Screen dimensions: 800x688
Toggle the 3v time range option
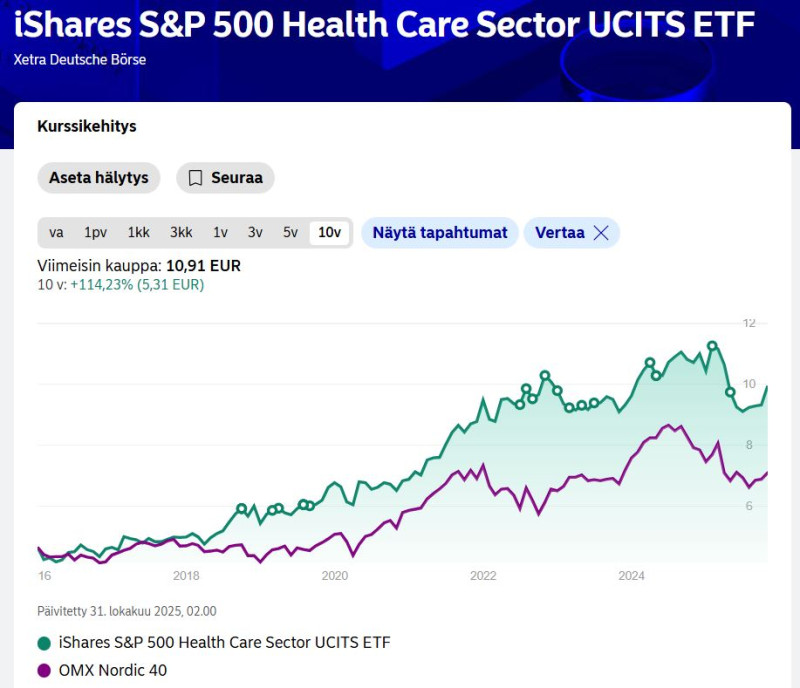point(255,232)
